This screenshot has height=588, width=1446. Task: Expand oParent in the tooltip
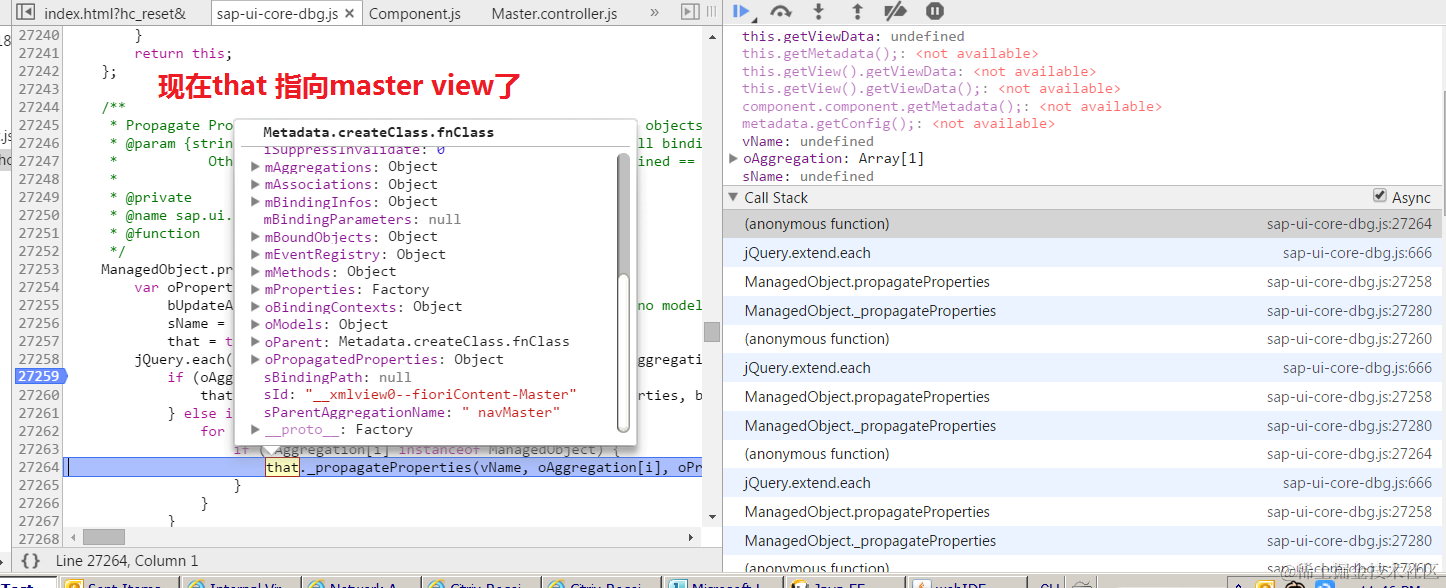point(256,341)
